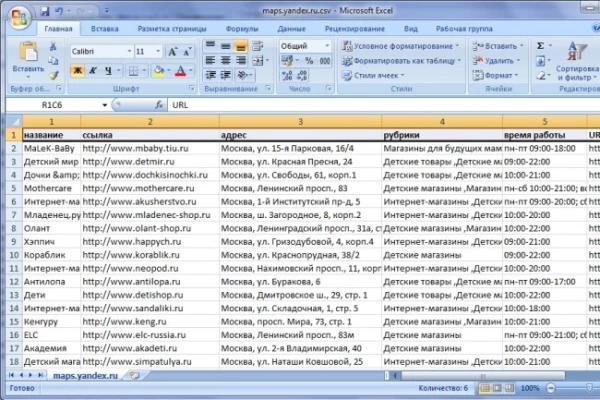This screenshot has width=600, height=400.
Task: Select all cells corner button
Action: (14, 121)
